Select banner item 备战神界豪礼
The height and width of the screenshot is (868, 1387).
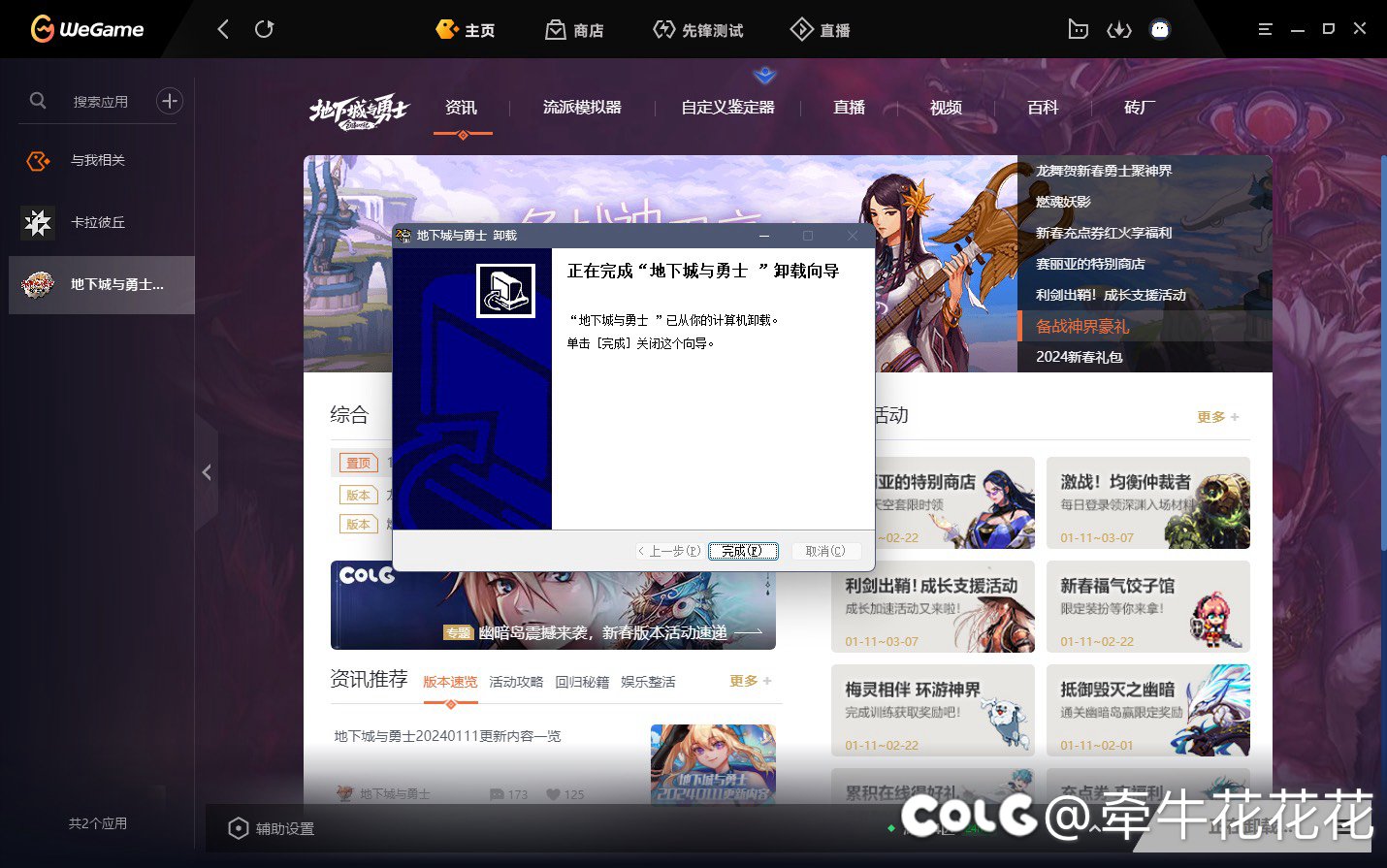pyautogui.click(x=1145, y=326)
